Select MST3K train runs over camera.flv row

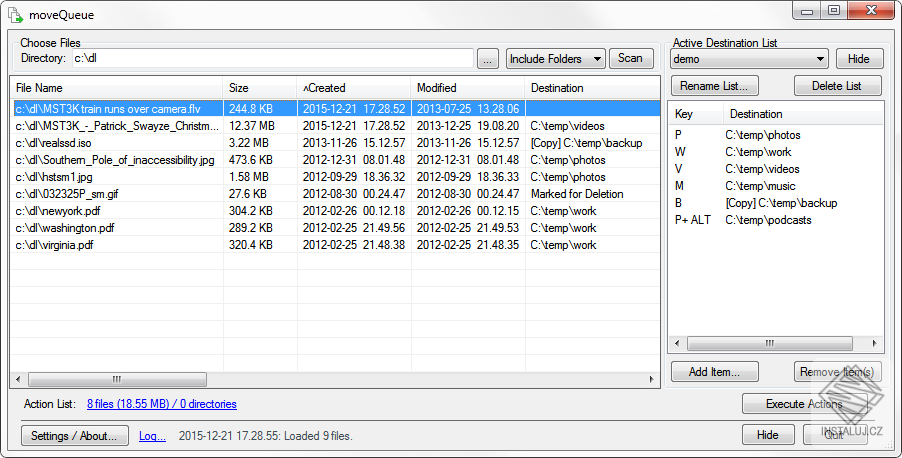335,108
